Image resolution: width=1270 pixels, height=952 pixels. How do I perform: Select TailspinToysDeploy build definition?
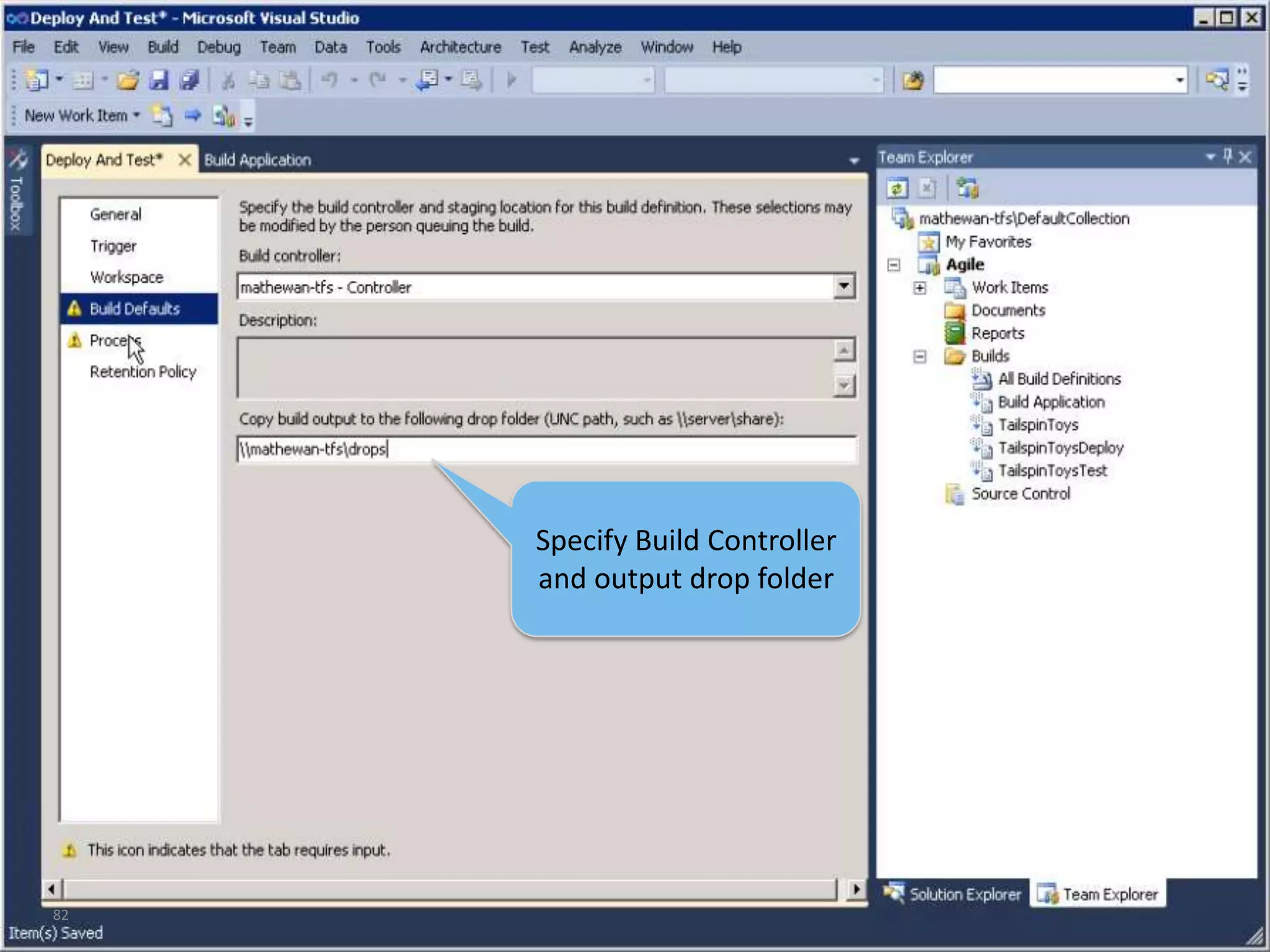point(1060,447)
